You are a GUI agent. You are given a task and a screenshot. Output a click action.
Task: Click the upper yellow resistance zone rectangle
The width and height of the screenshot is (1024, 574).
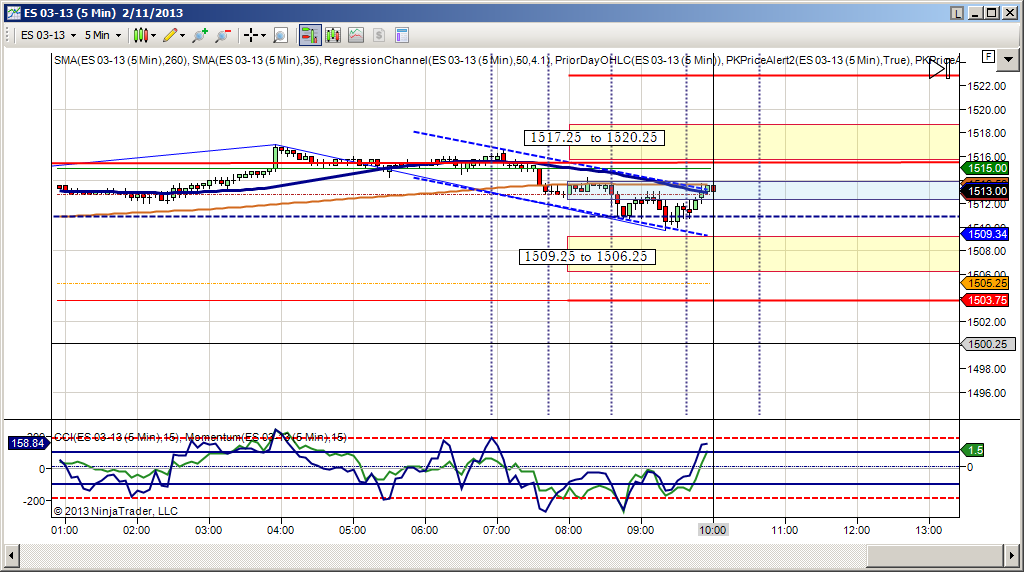(x=764, y=142)
